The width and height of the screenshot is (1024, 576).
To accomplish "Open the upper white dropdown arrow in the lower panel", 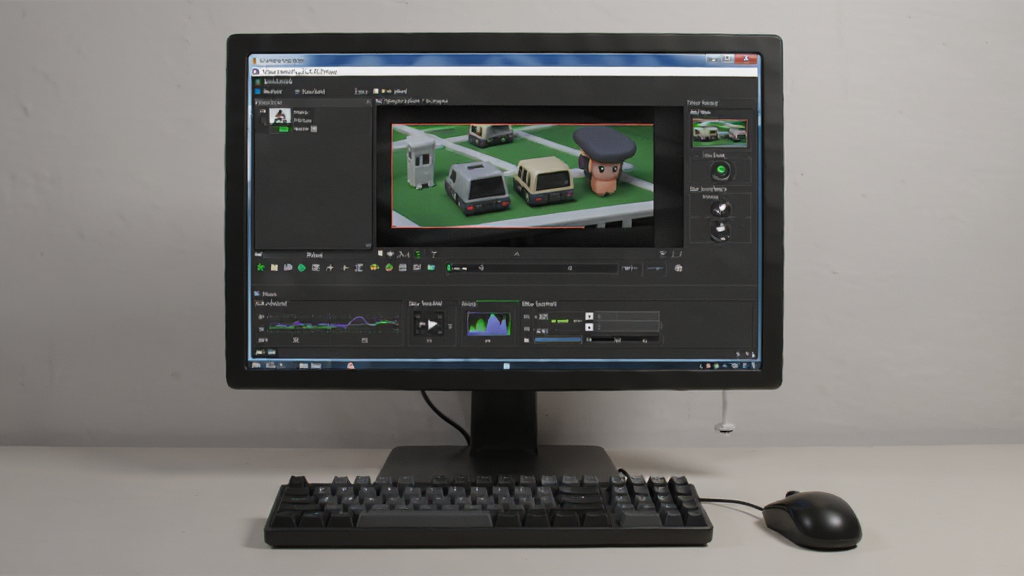I will (x=589, y=316).
